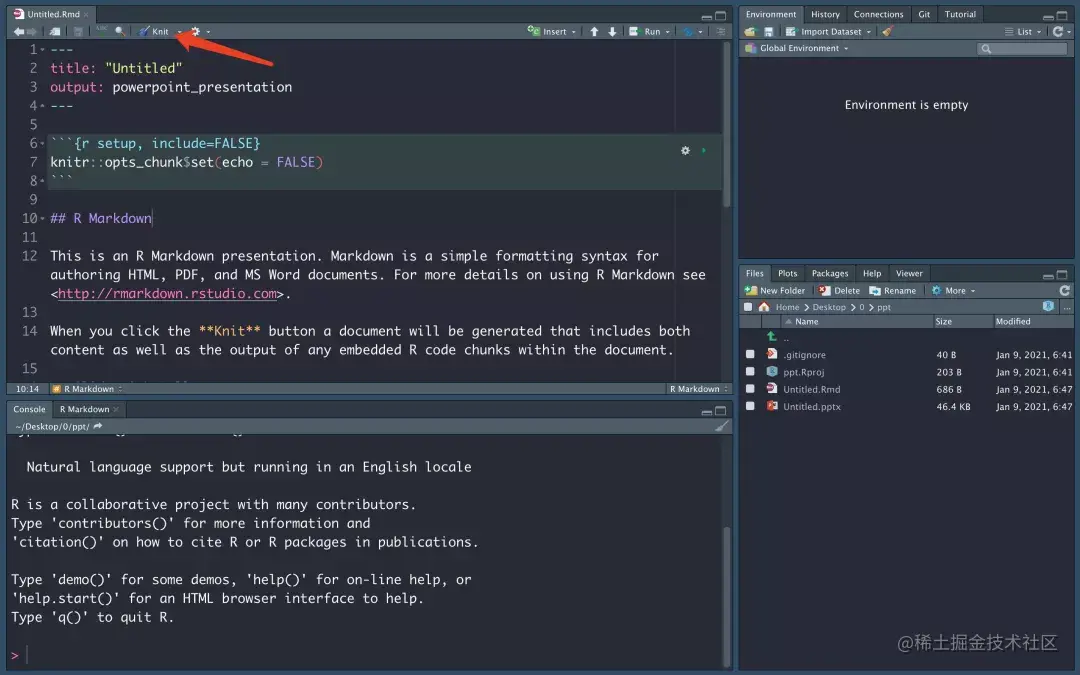Go to Home folder house icon
Screen dimensions: 1080x675
pos(764,307)
